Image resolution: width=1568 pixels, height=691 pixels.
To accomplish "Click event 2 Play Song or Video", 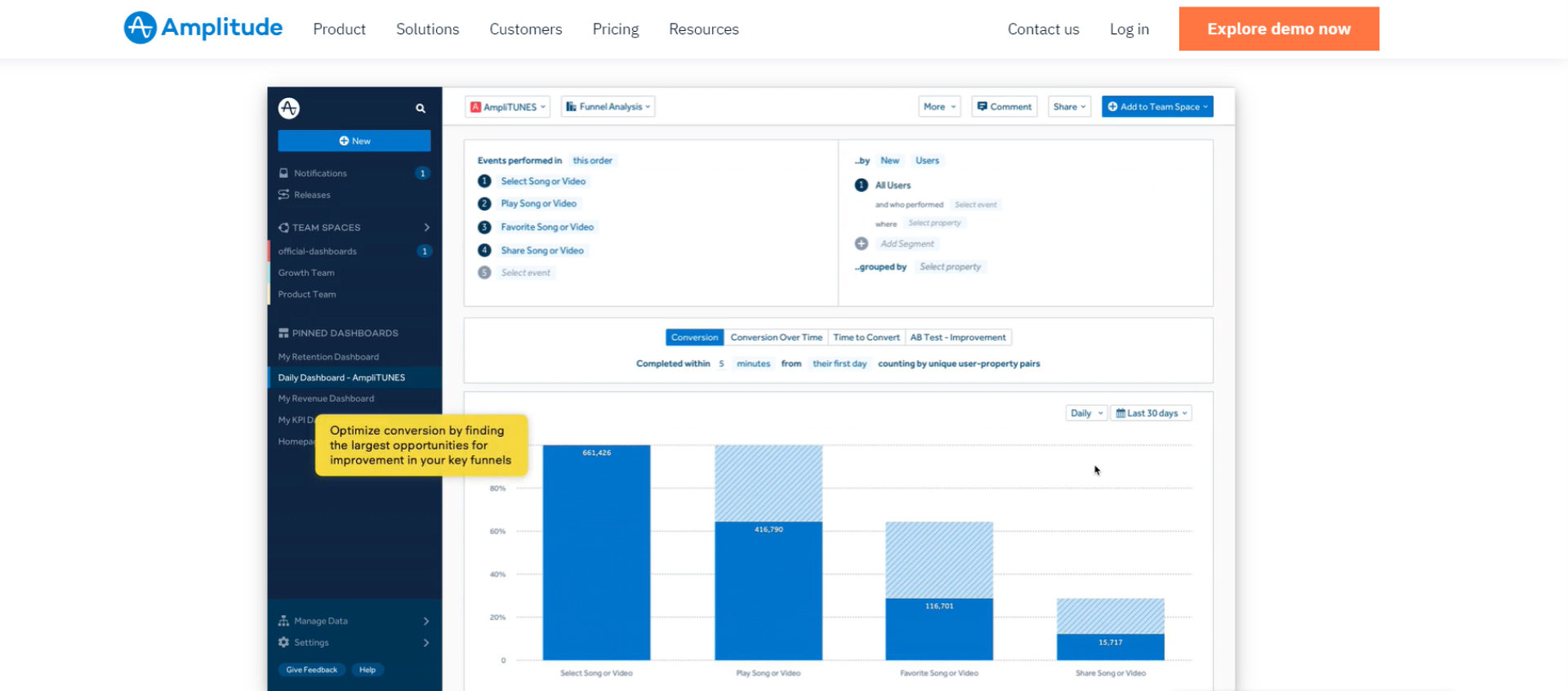I will pos(538,203).
